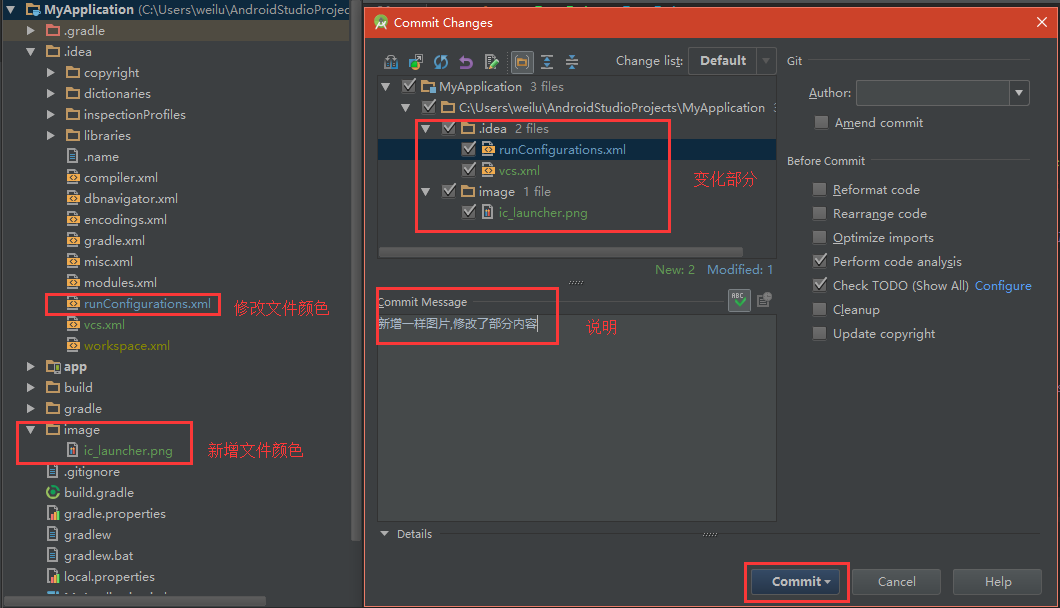Click the Revert (purple arrow) icon
Viewport: 1060px width, 608px height.
pyautogui.click(x=466, y=62)
